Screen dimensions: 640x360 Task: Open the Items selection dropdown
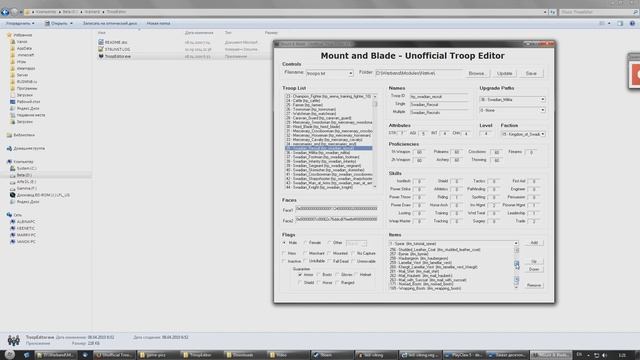tap(516, 243)
